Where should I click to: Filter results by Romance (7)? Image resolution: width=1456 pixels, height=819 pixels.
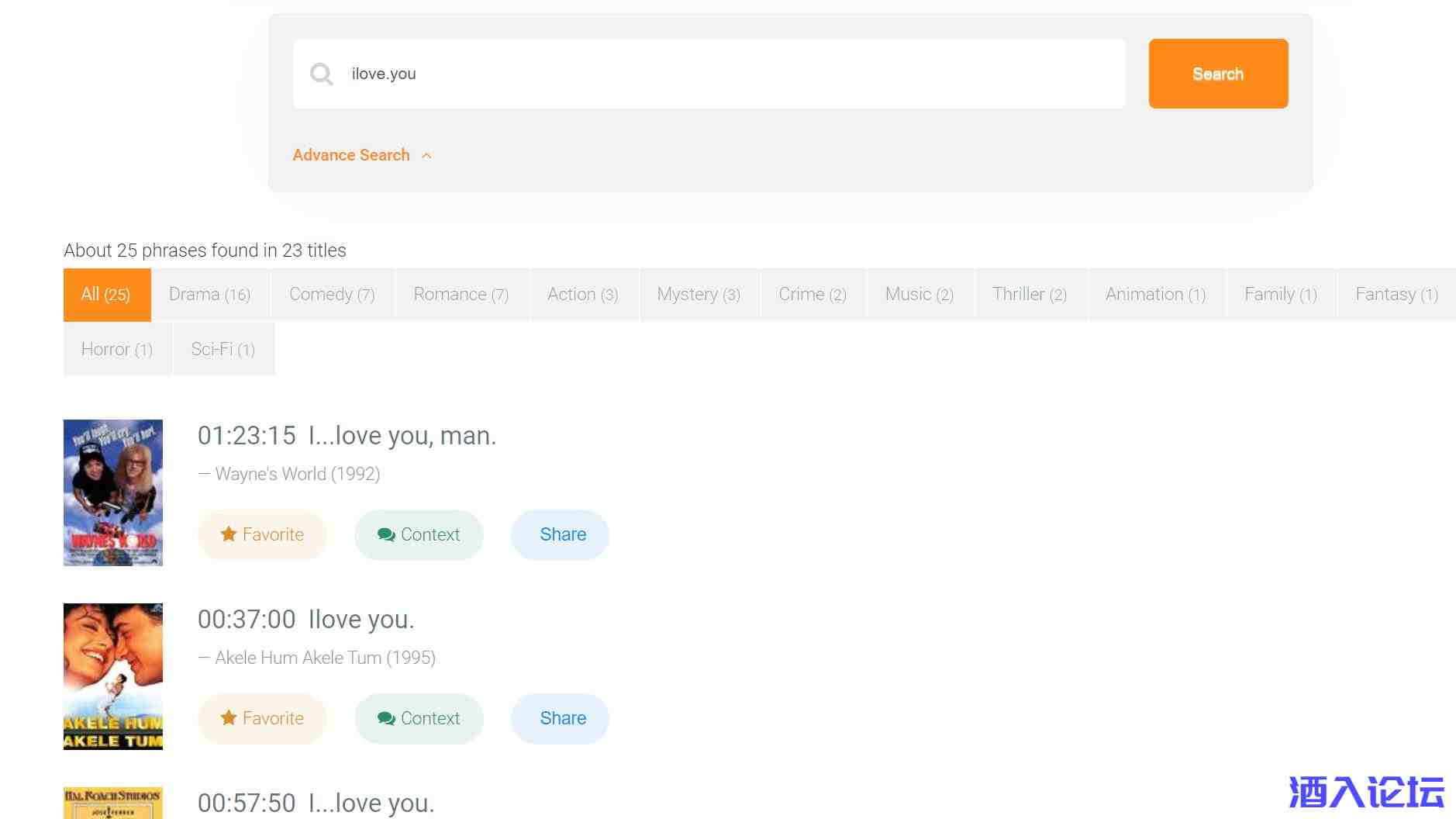(461, 295)
